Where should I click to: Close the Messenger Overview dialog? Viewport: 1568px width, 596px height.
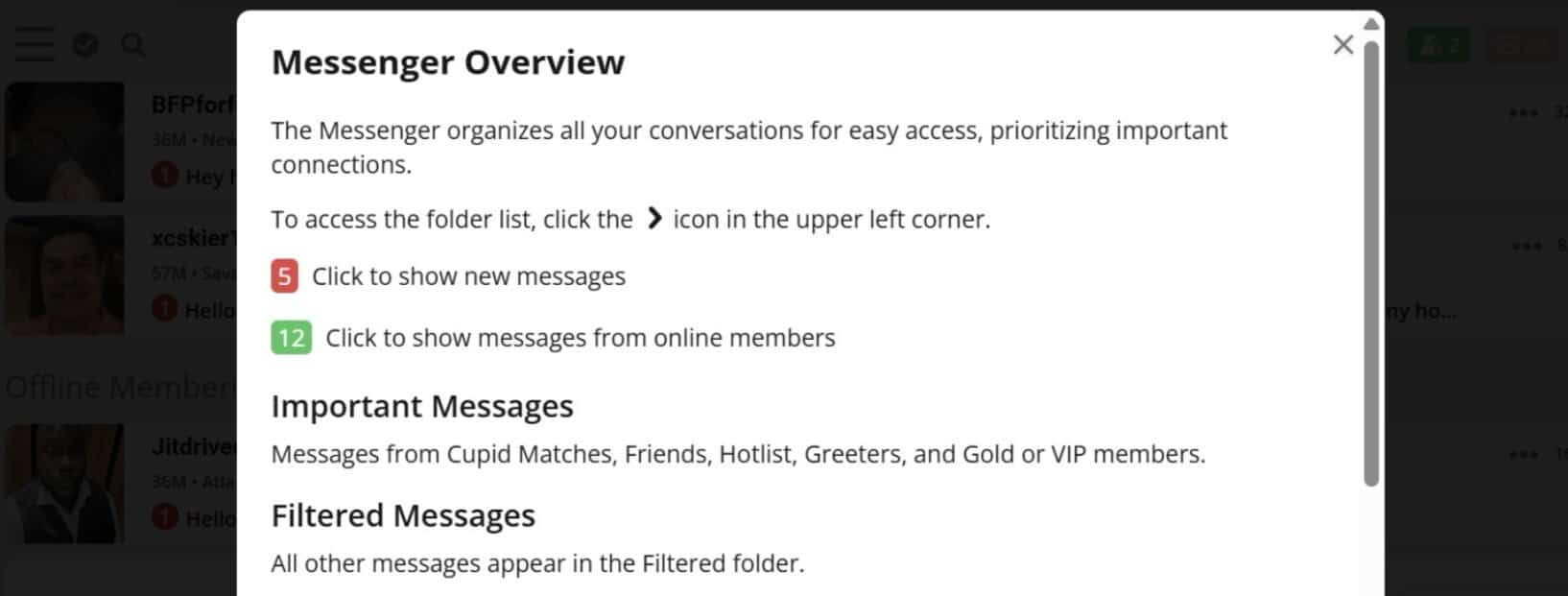[x=1343, y=45]
